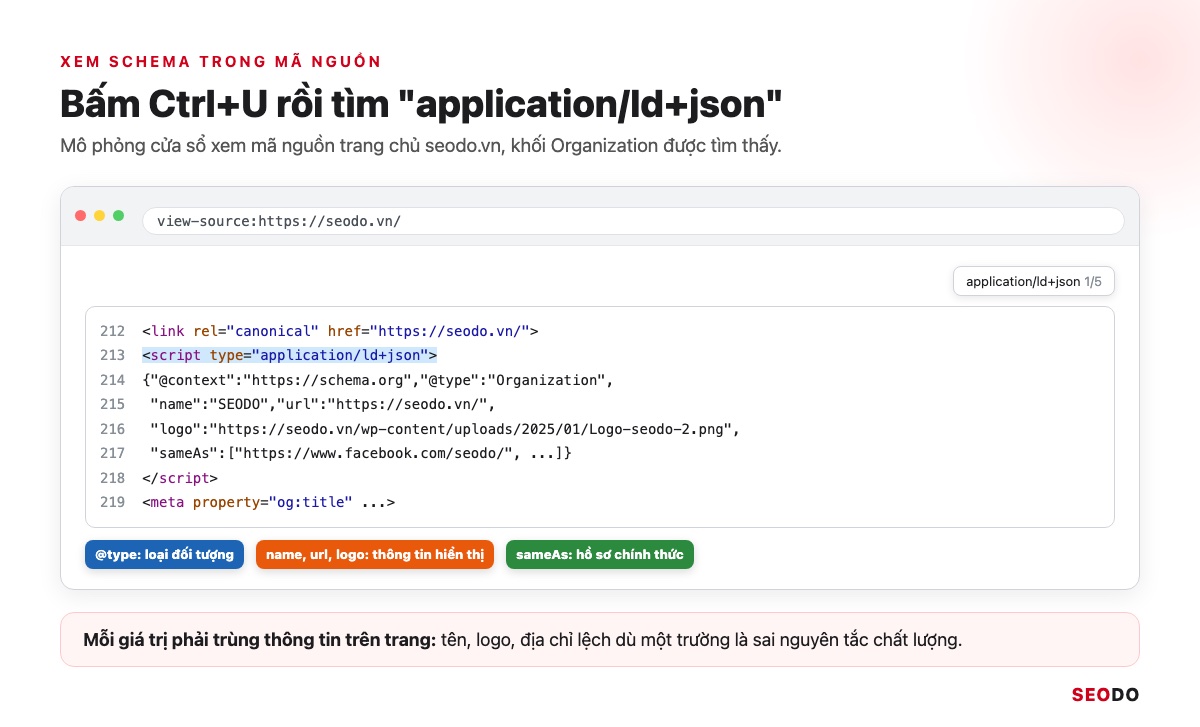The image size is (1200, 727).
Task: Click the meta og:title line 219
Action: (x=268, y=502)
